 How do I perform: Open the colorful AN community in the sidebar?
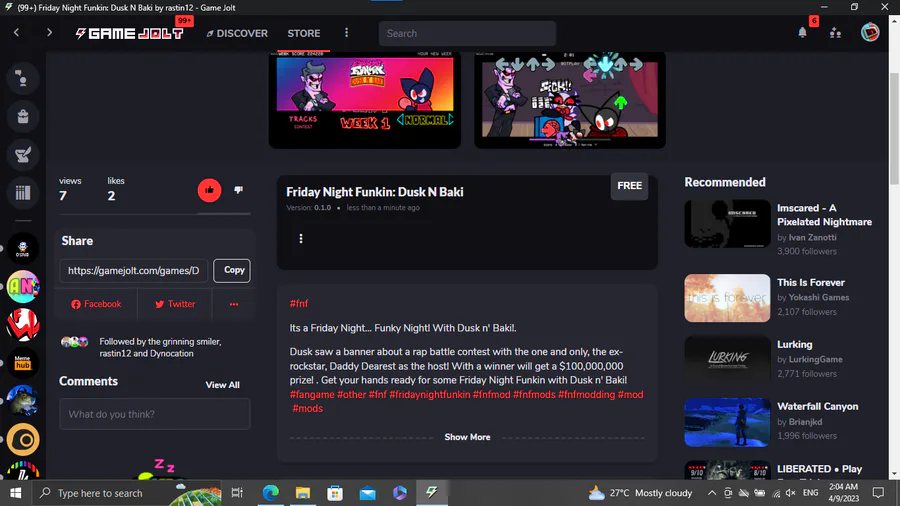23,286
